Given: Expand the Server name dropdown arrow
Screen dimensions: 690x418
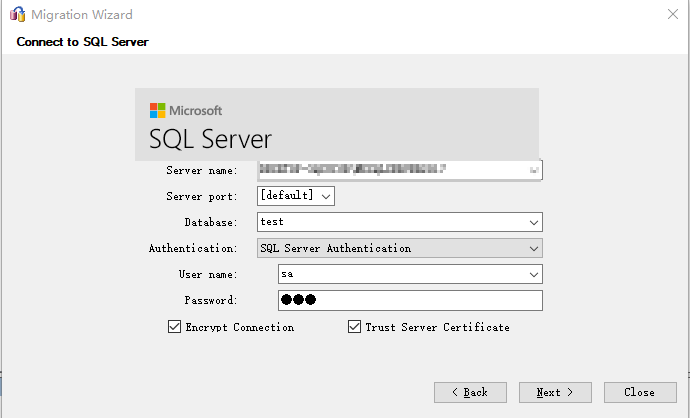Looking at the screenshot, I should coord(534,170).
